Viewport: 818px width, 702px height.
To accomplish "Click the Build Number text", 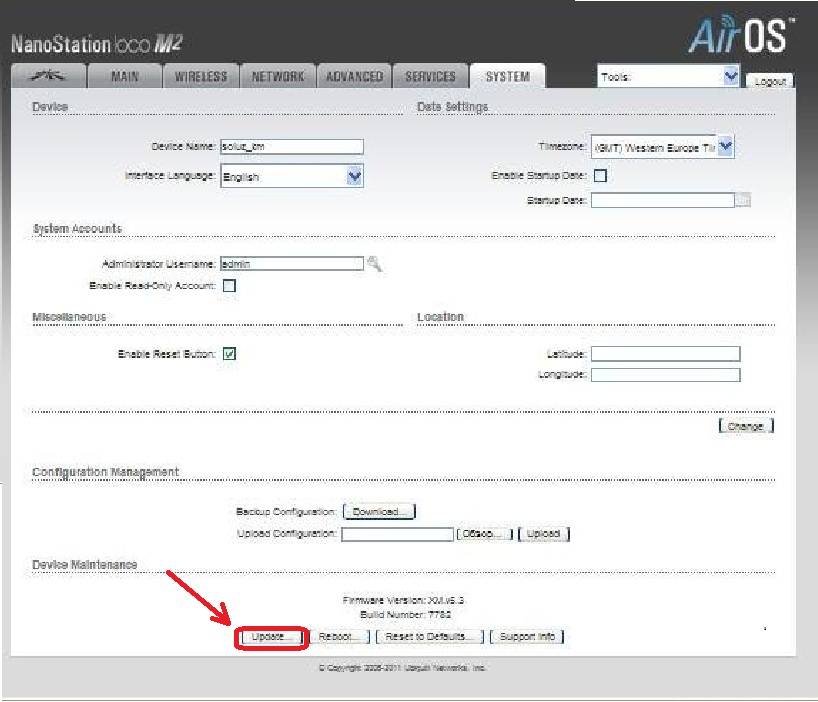I will tap(405, 615).
